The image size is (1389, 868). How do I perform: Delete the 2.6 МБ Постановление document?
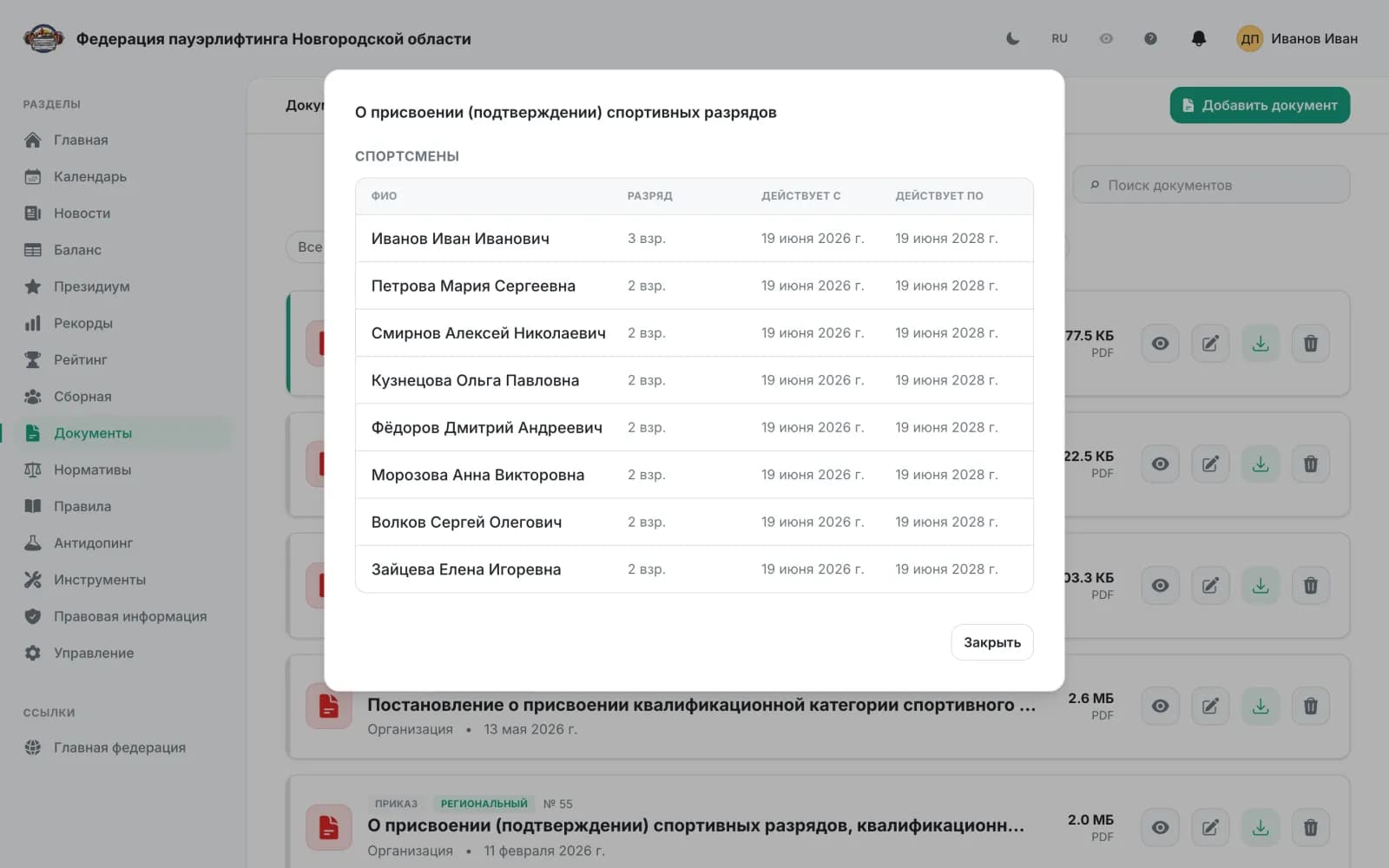[x=1311, y=707]
